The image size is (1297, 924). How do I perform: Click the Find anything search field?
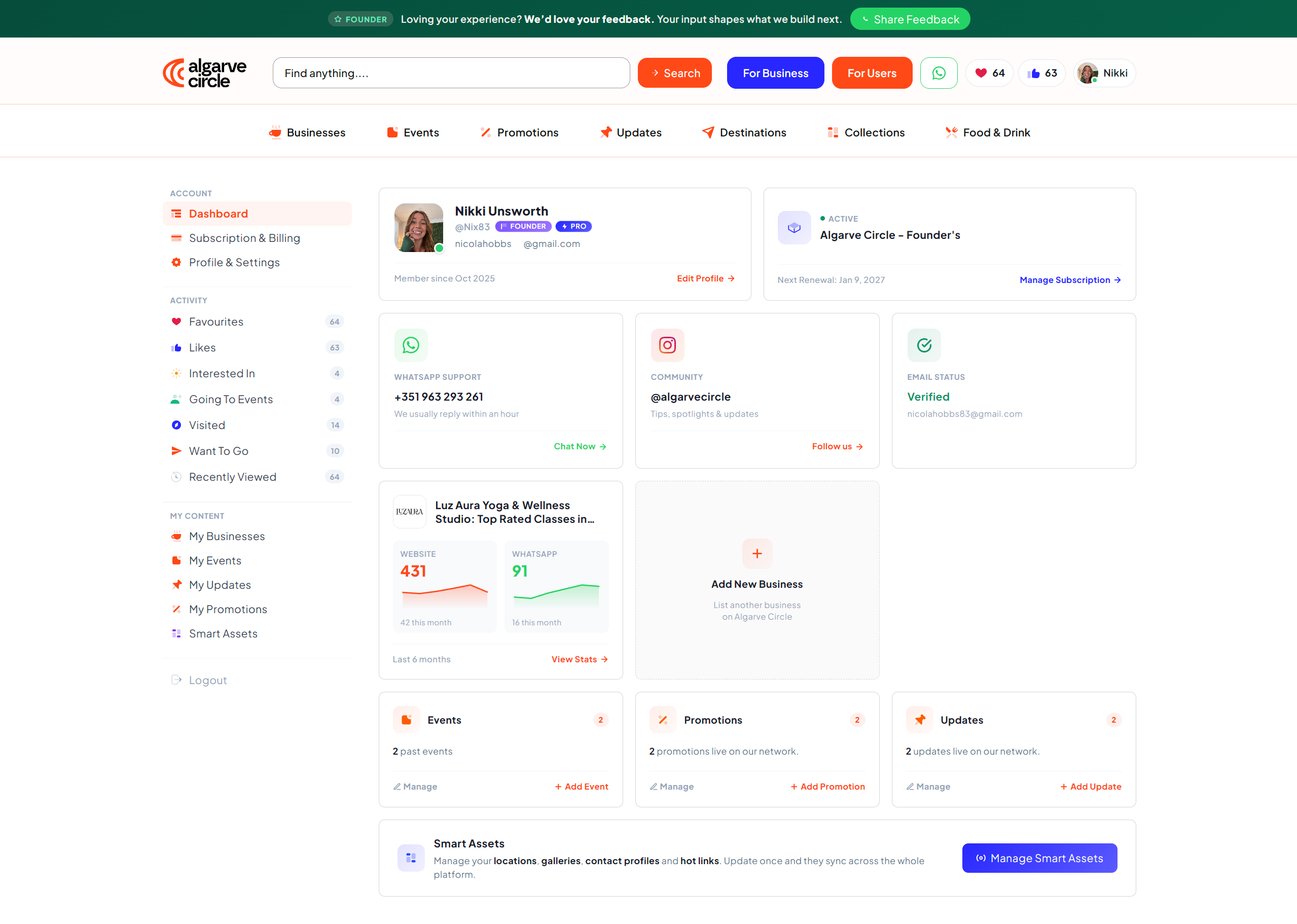(x=451, y=73)
